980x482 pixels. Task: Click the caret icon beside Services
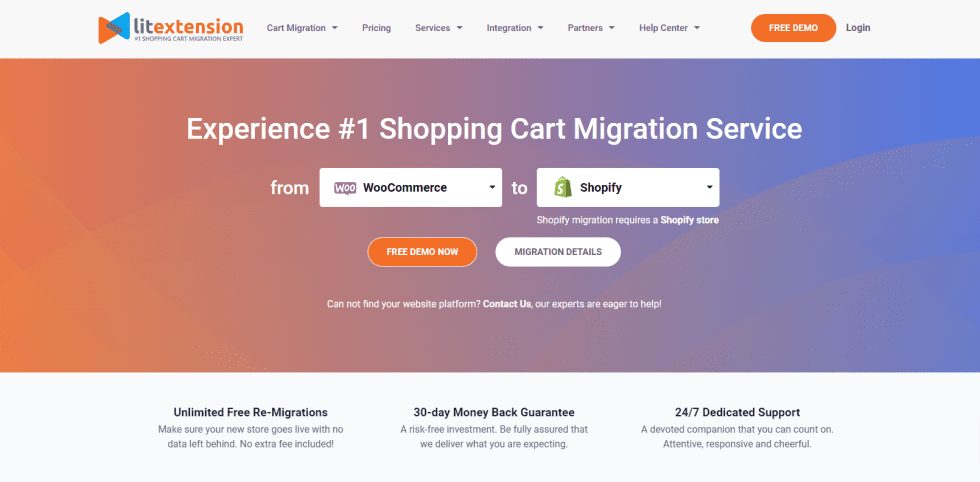459,28
